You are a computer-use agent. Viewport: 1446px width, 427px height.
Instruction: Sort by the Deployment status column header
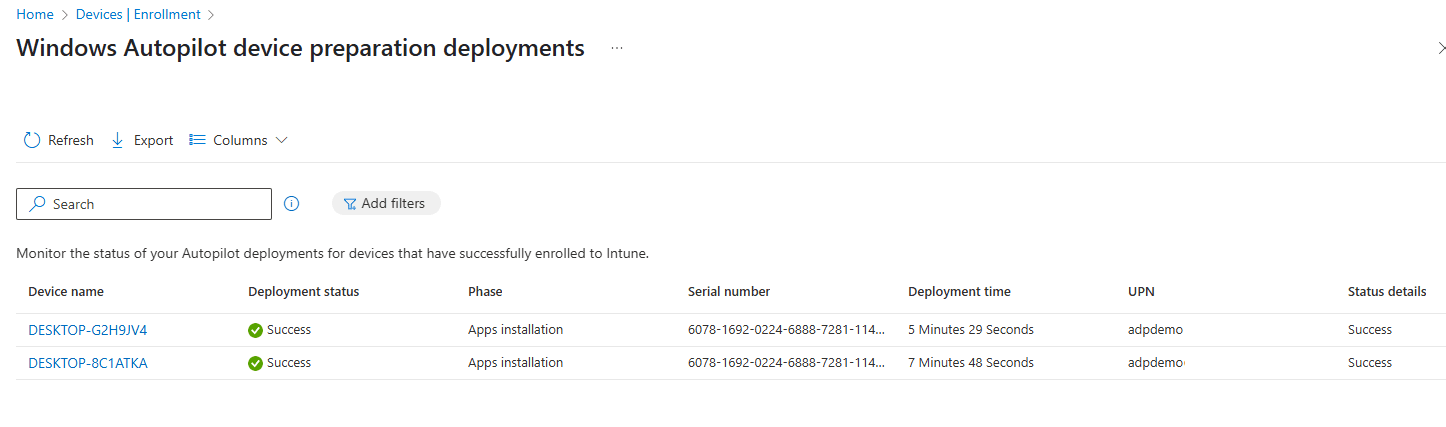[303, 292]
